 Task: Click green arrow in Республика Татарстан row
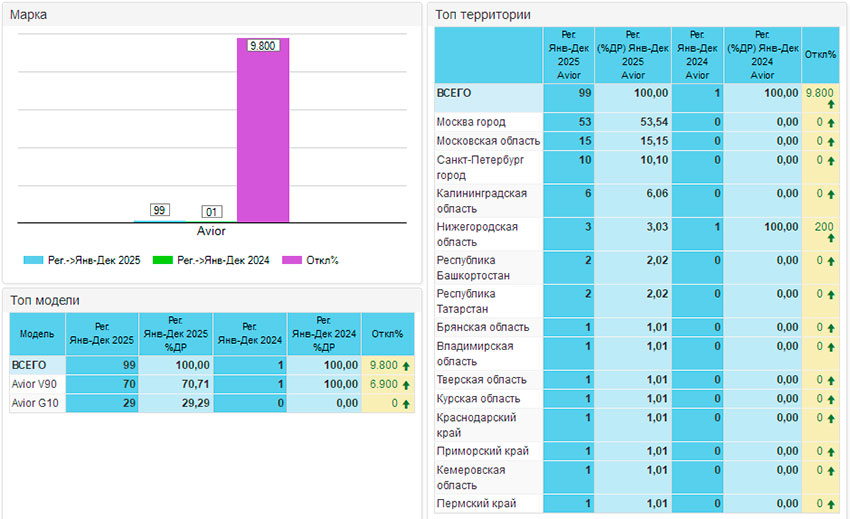[x=830, y=295]
